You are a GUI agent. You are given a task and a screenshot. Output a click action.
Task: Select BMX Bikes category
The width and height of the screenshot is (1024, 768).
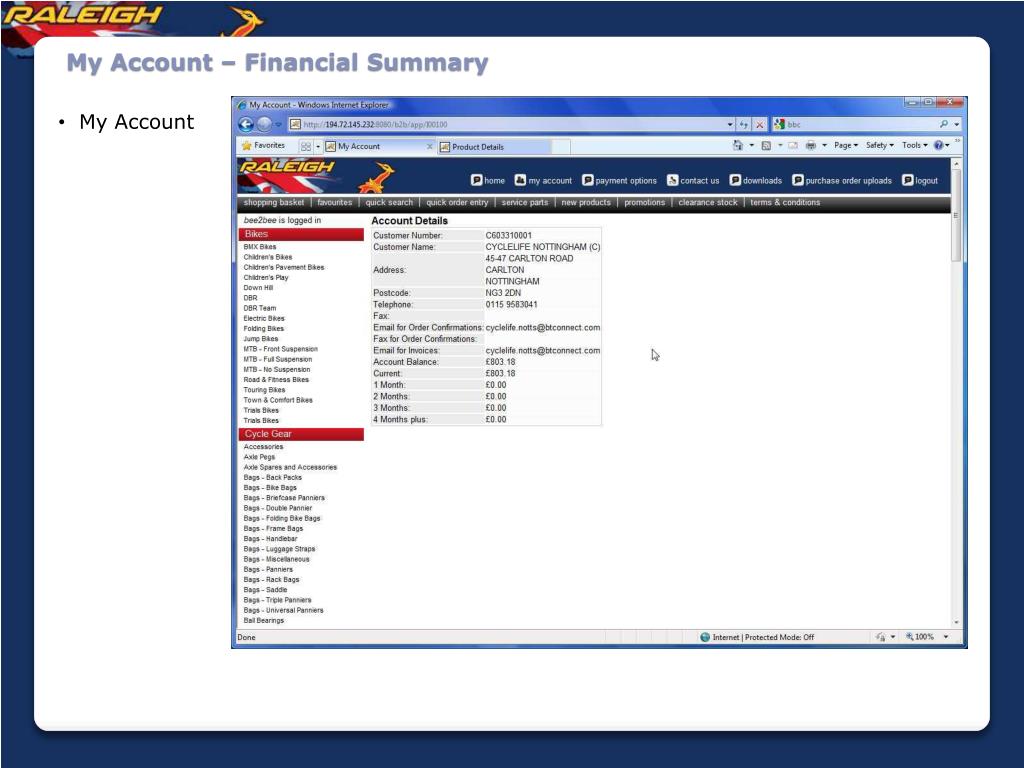(x=260, y=247)
